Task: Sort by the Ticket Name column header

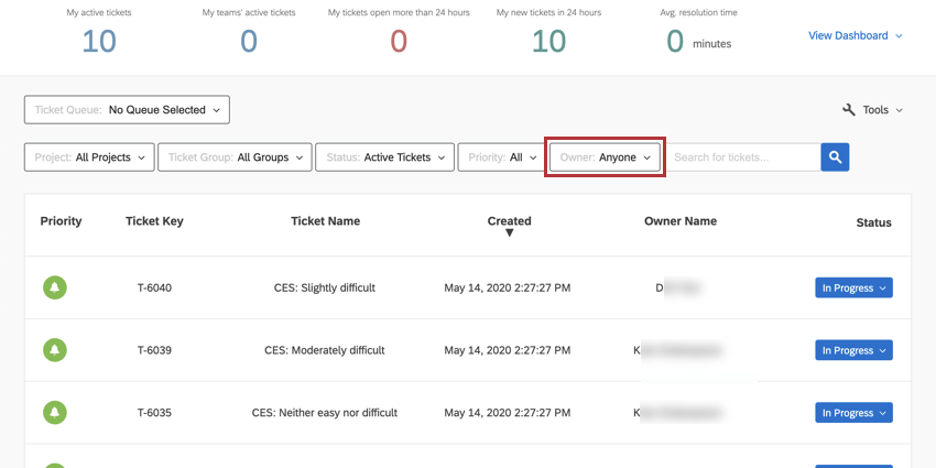Action: pyautogui.click(x=325, y=221)
